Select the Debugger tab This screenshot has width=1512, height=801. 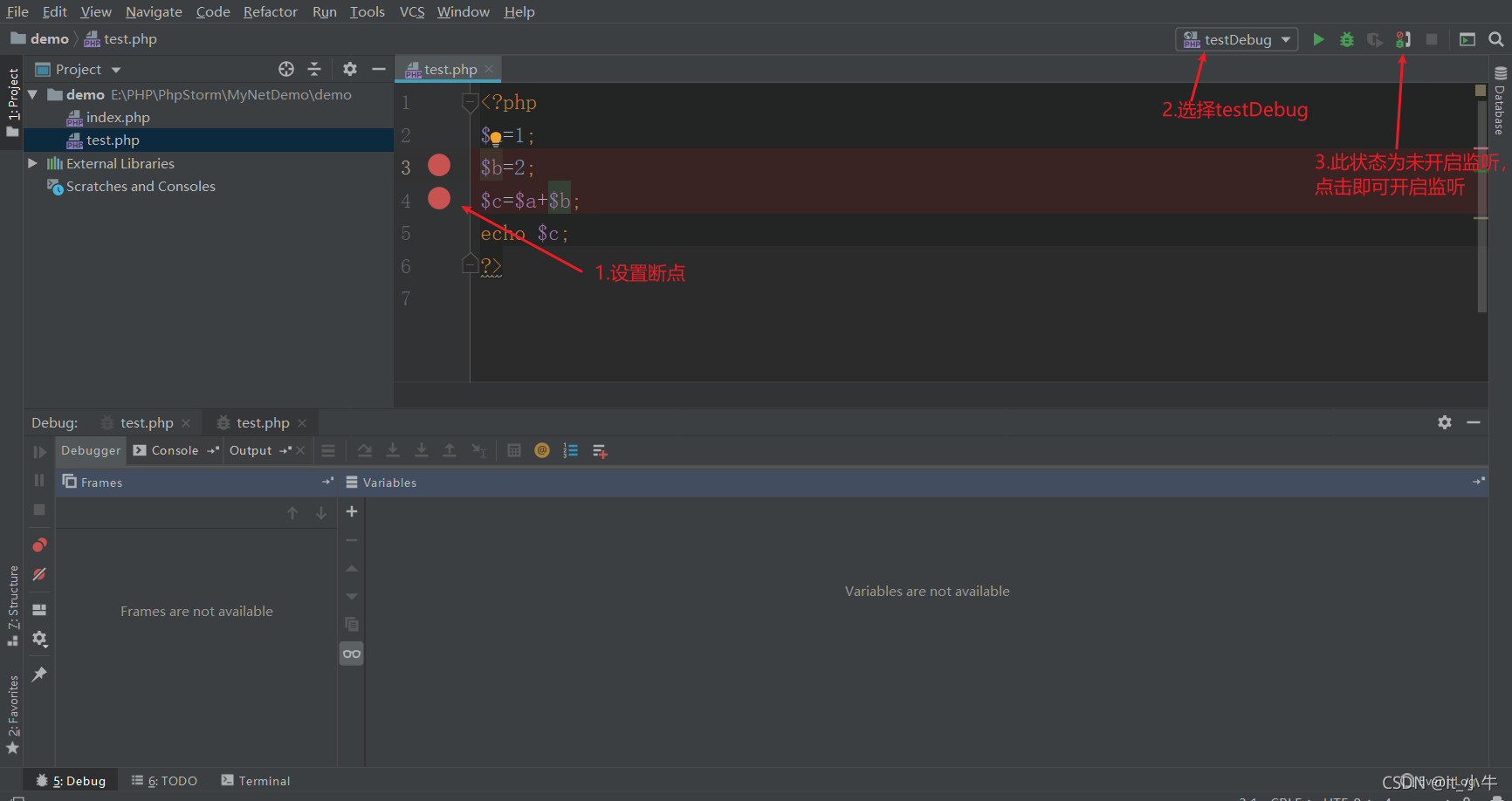coord(91,450)
